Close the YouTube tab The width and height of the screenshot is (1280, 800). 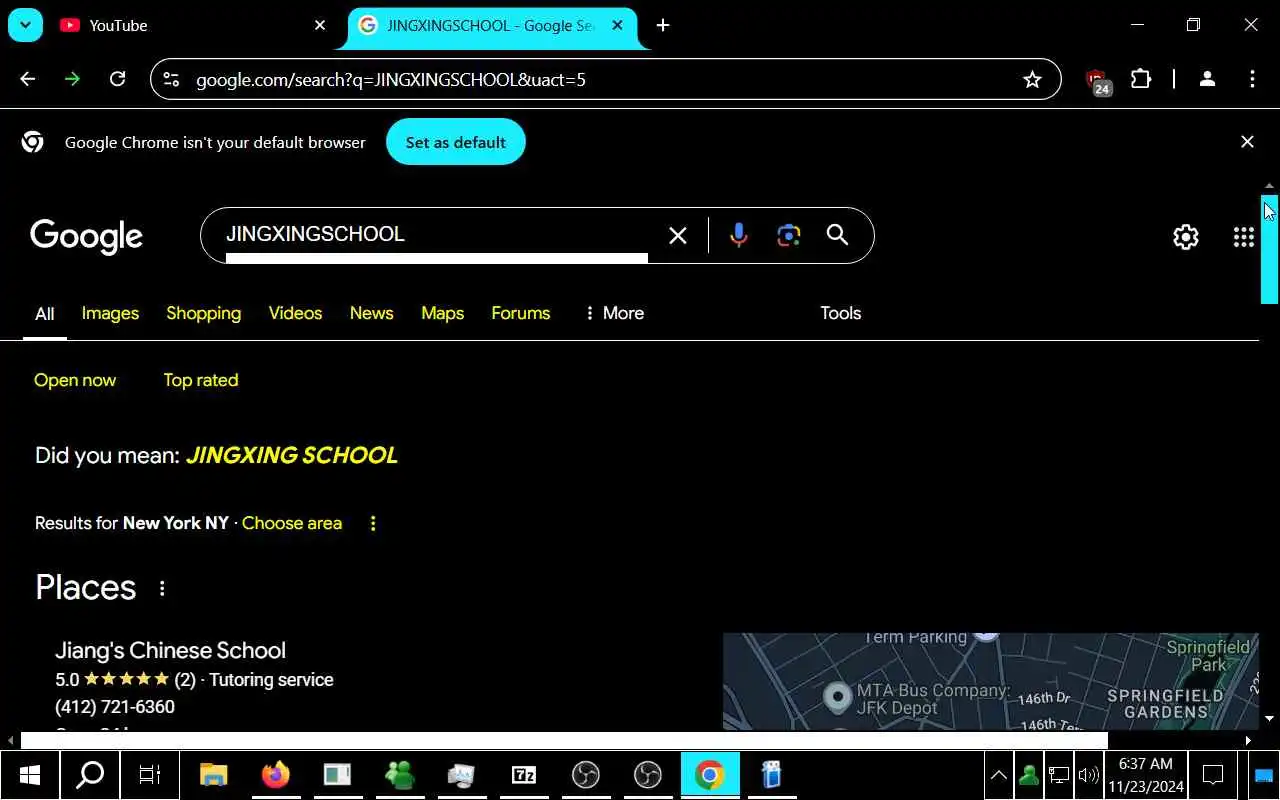point(320,25)
